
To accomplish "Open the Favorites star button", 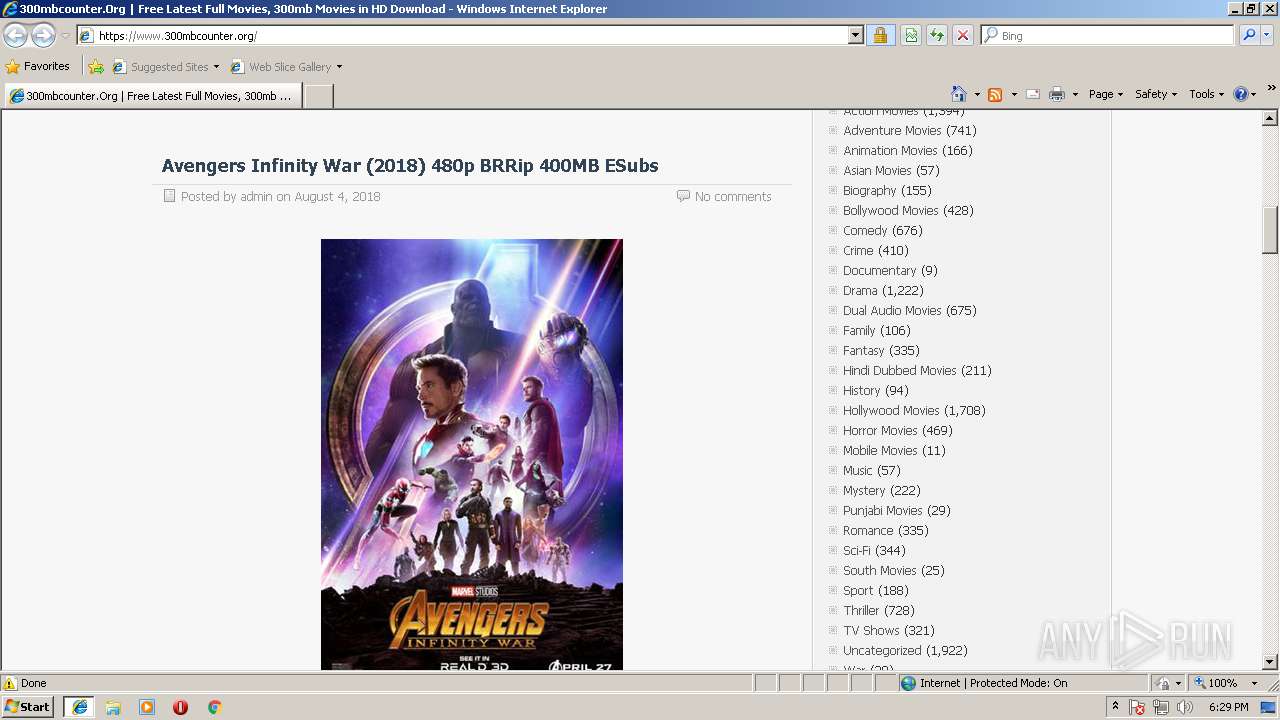I will click(38, 66).
